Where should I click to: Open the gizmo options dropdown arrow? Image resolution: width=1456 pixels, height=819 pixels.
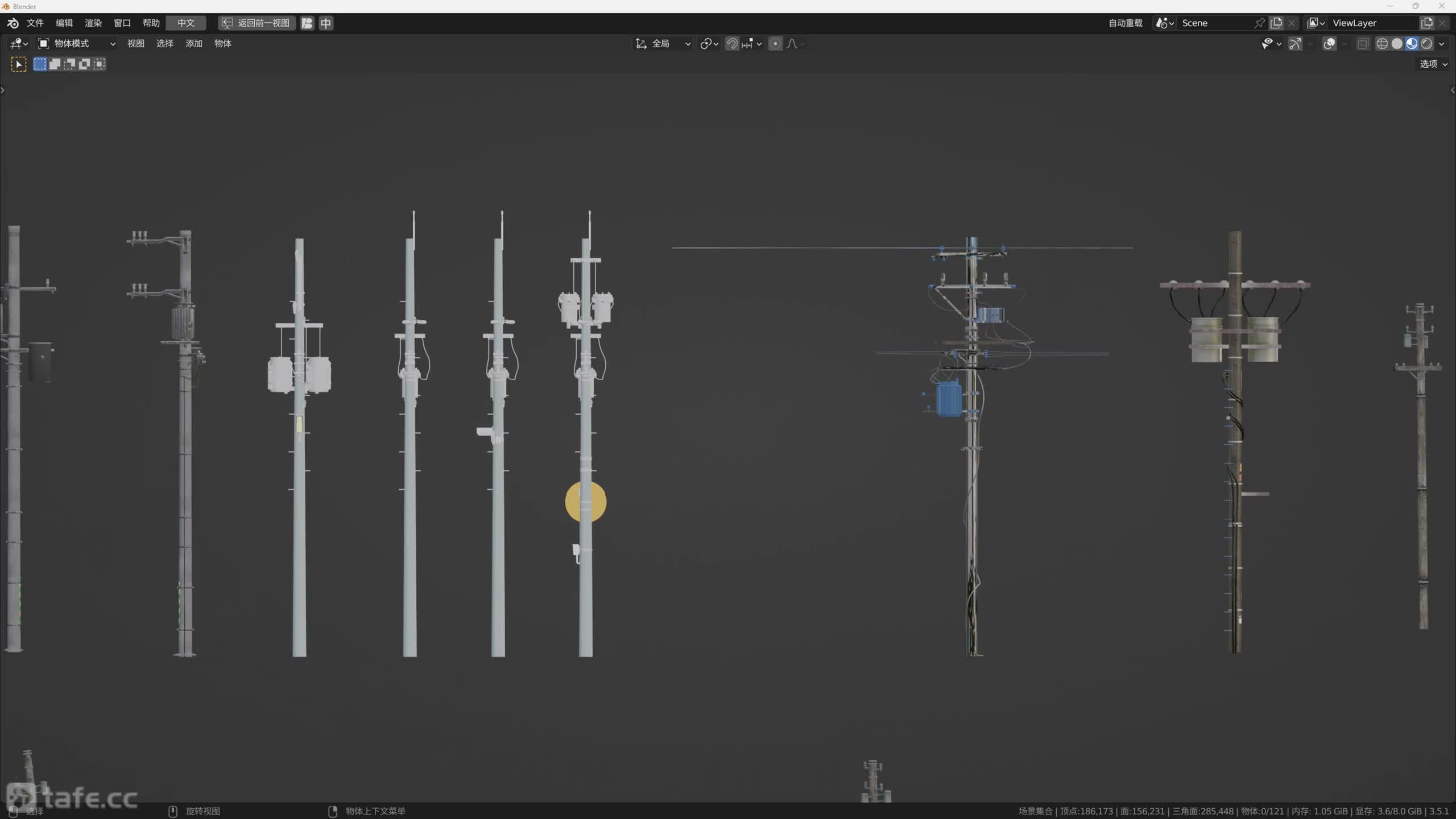click(1310, 43)
